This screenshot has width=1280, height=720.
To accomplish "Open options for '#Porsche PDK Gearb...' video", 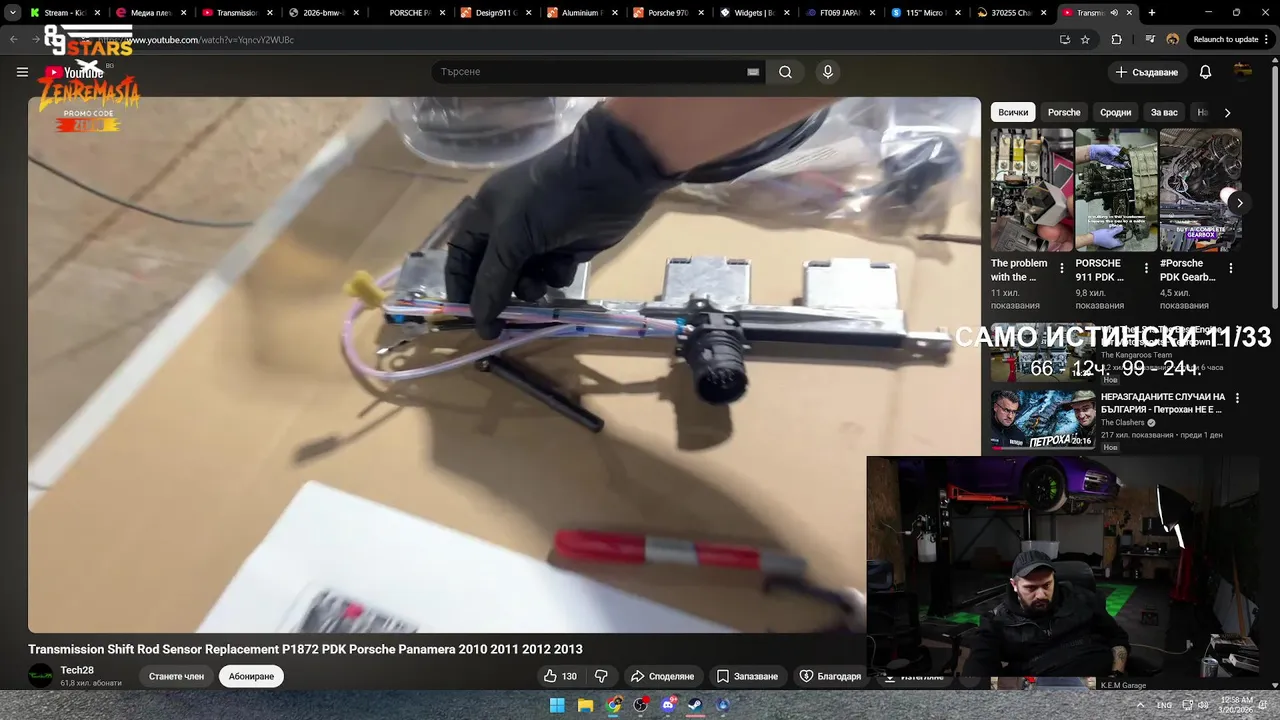I will (1230, 268).
